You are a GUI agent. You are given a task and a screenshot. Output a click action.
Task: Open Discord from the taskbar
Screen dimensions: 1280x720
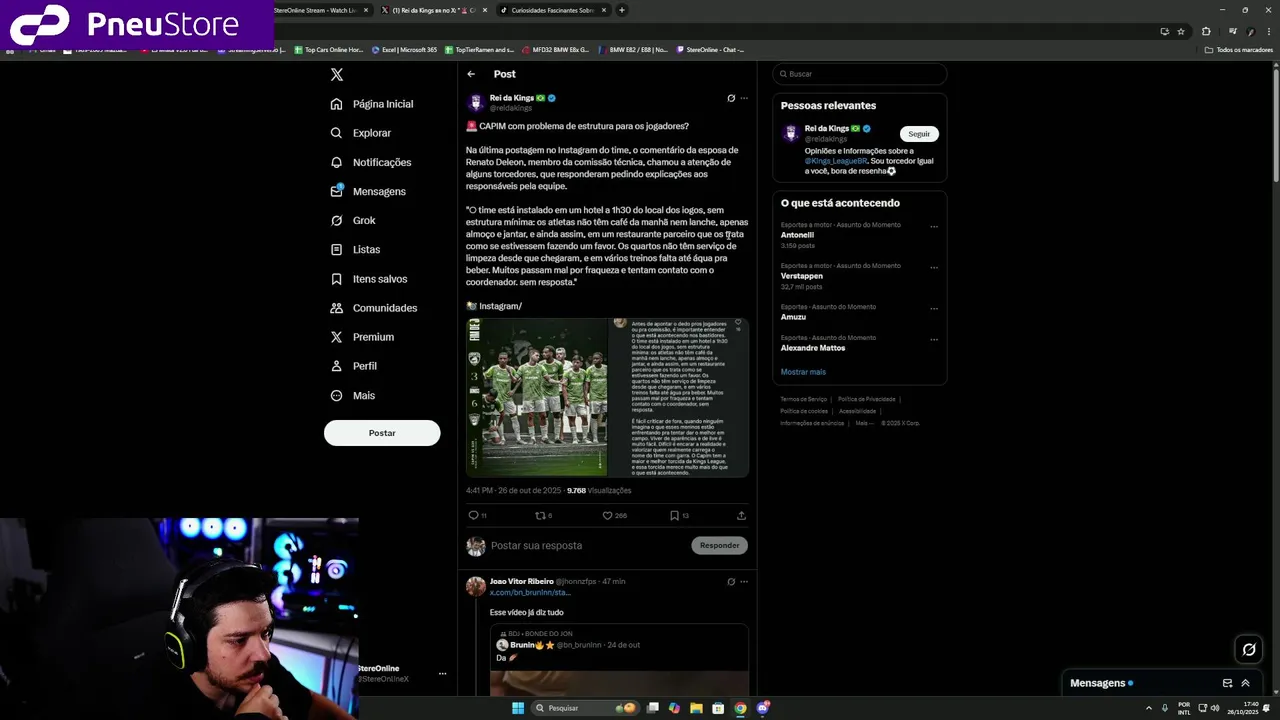763,708
